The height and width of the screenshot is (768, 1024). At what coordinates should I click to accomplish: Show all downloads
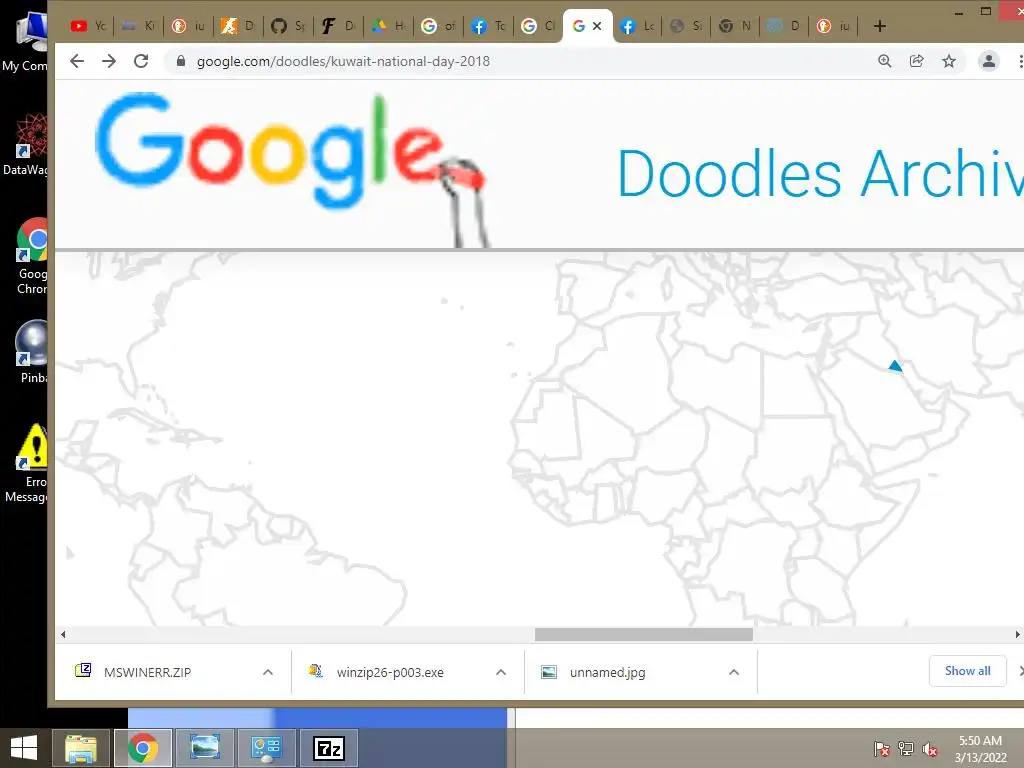coord(967,671)
